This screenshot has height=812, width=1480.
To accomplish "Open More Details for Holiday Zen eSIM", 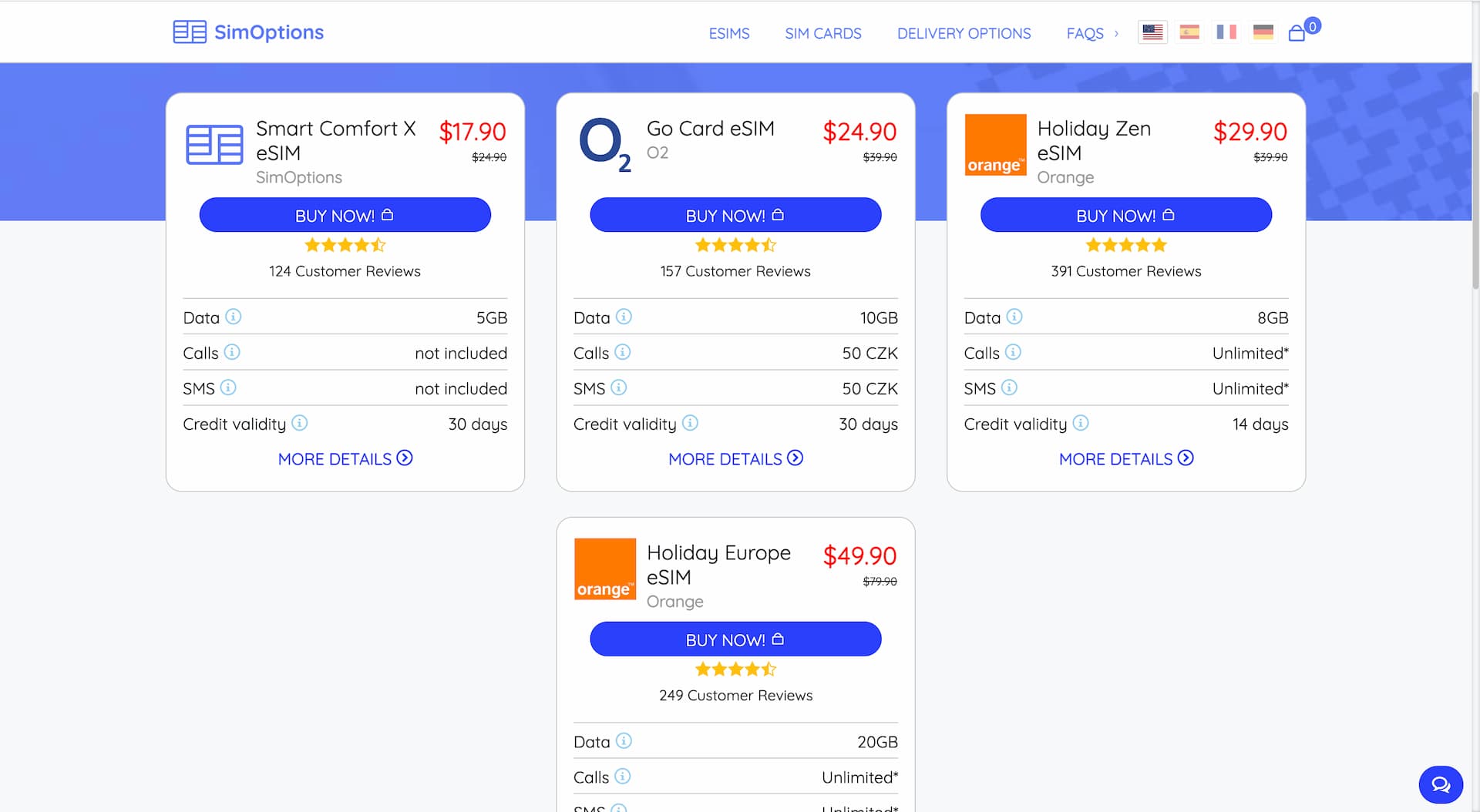I will pos(1126,458).
